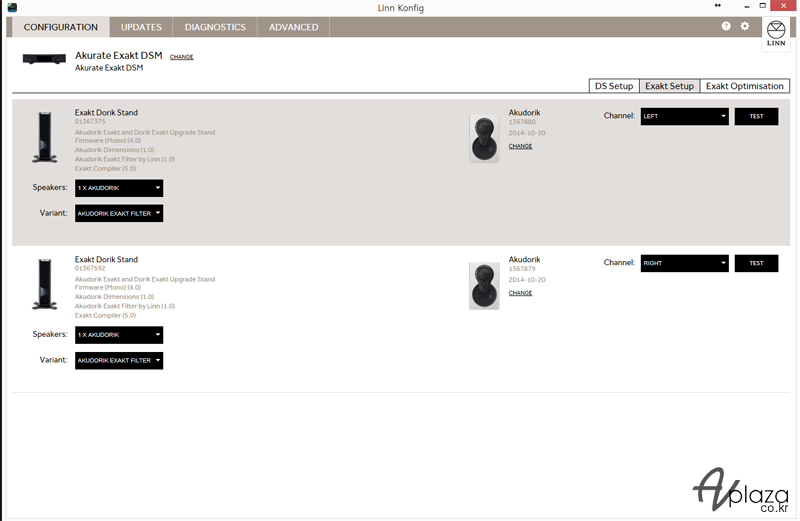Click the Linn Konfig app icon in title bar
Screen dimensions: 800x521
[12, 7]
